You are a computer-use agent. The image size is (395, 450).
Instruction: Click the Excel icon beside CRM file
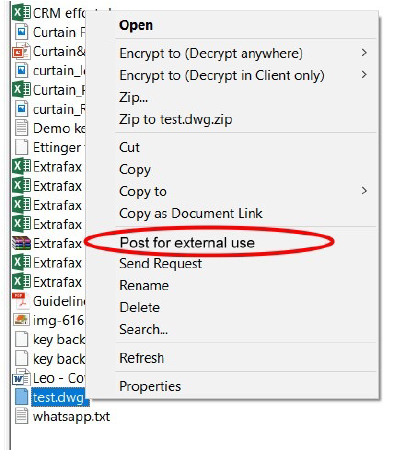click(x=22, y=13)
